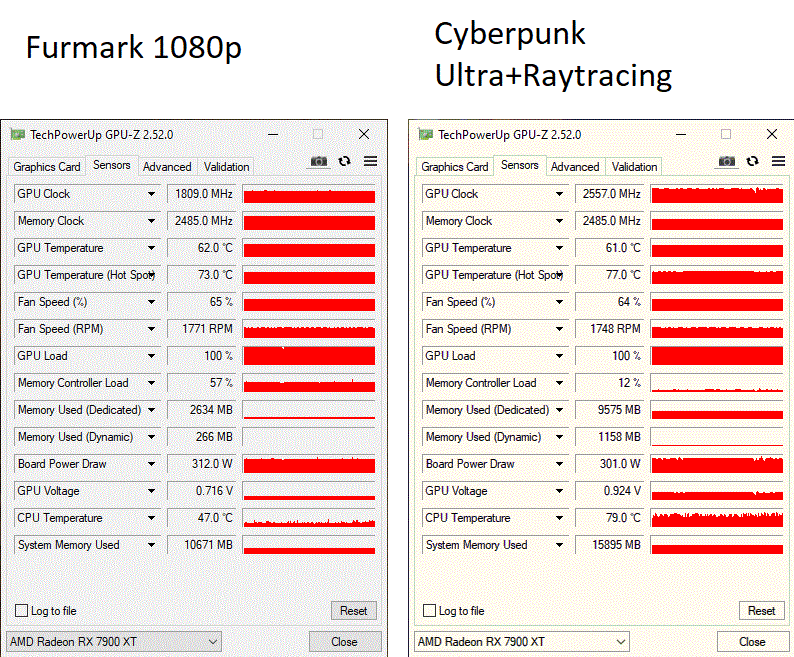Image resolution: width=794 pixels, height=657 pixels.
Task: Open AMD Radeon RX 7900 XT selector, right window
Action: [x=522, y=642]
